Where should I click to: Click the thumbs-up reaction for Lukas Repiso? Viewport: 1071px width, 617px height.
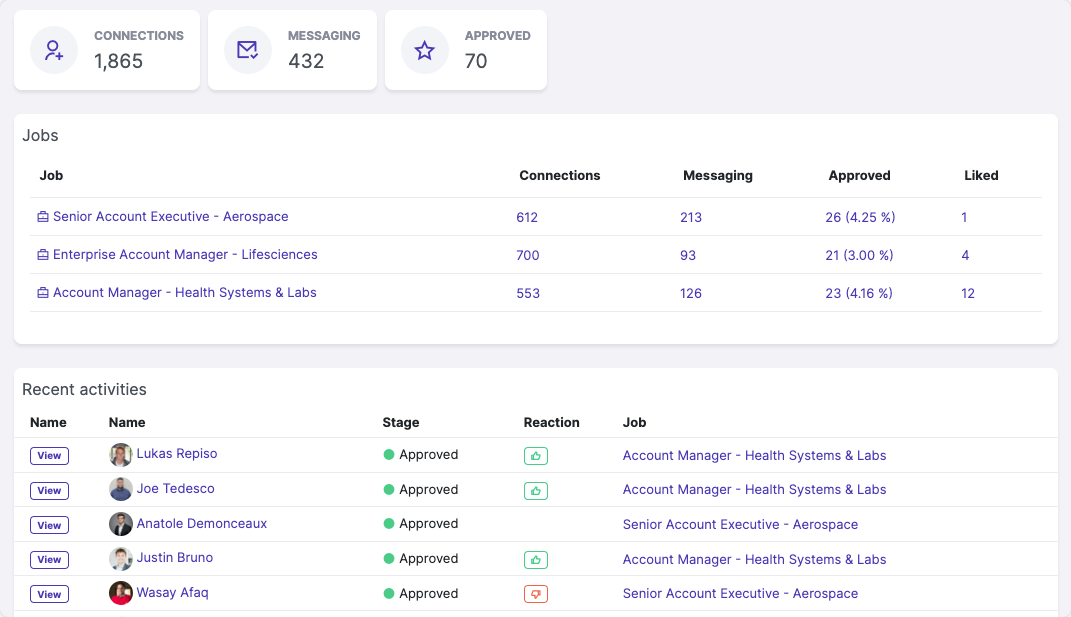pos(535,455)
